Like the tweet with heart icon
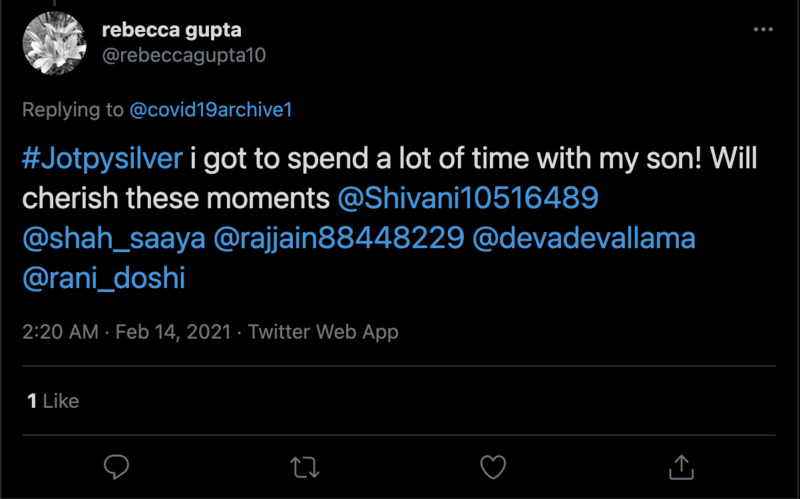 click(x=493, y=466)
